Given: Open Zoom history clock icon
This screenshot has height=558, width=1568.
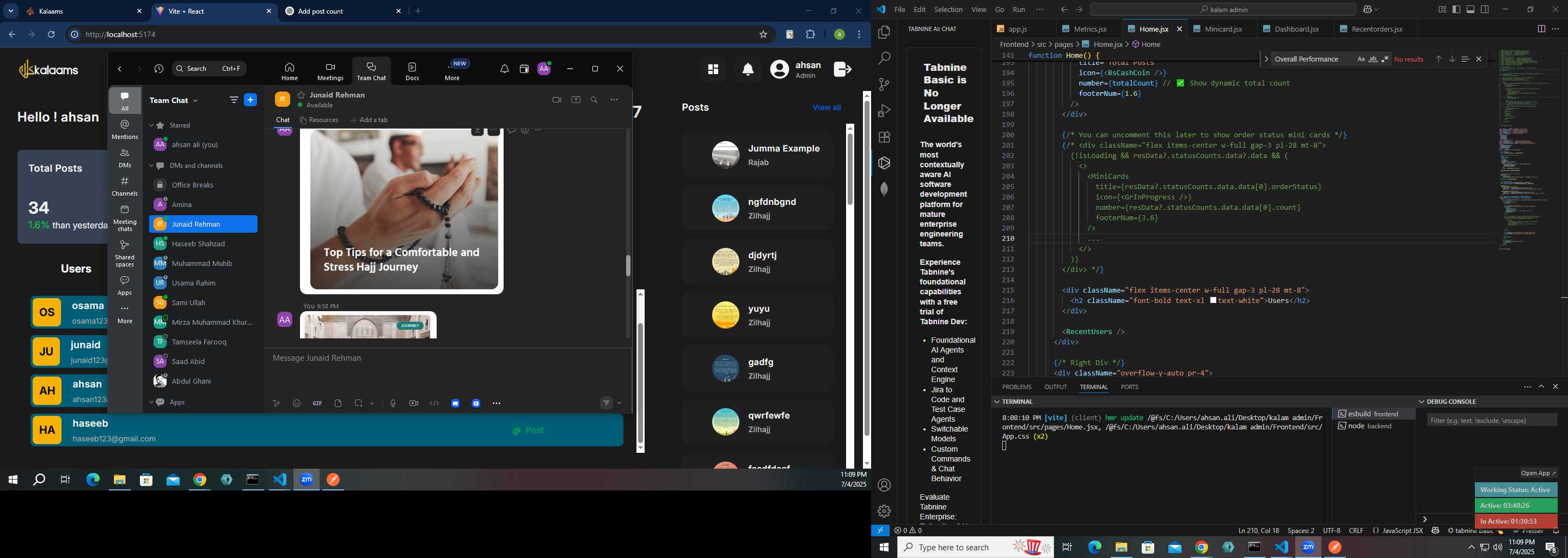Looking at the screenshot, I should [x=159, y=69].
